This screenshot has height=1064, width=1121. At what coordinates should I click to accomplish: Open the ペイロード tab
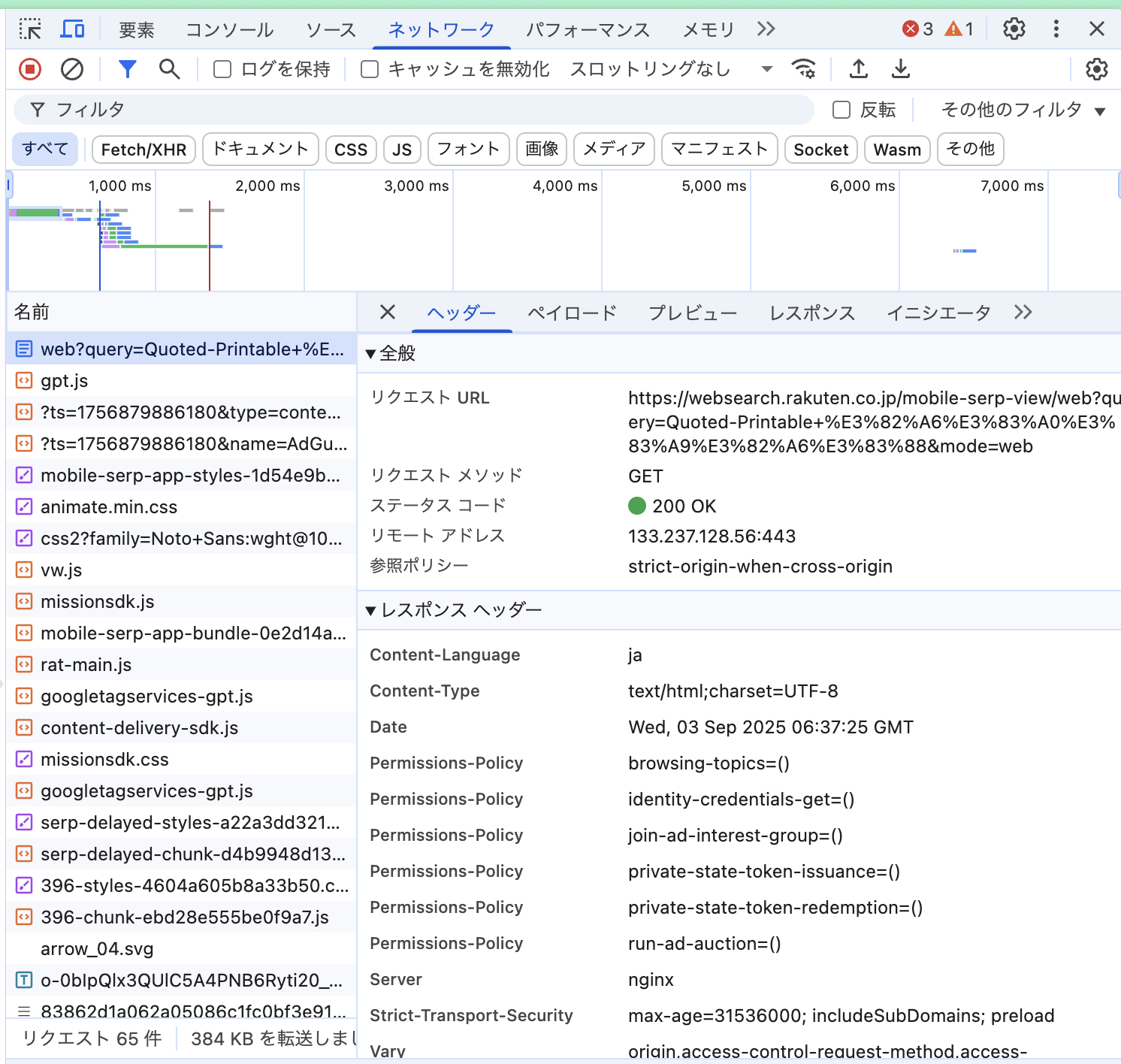click(572, 313)
